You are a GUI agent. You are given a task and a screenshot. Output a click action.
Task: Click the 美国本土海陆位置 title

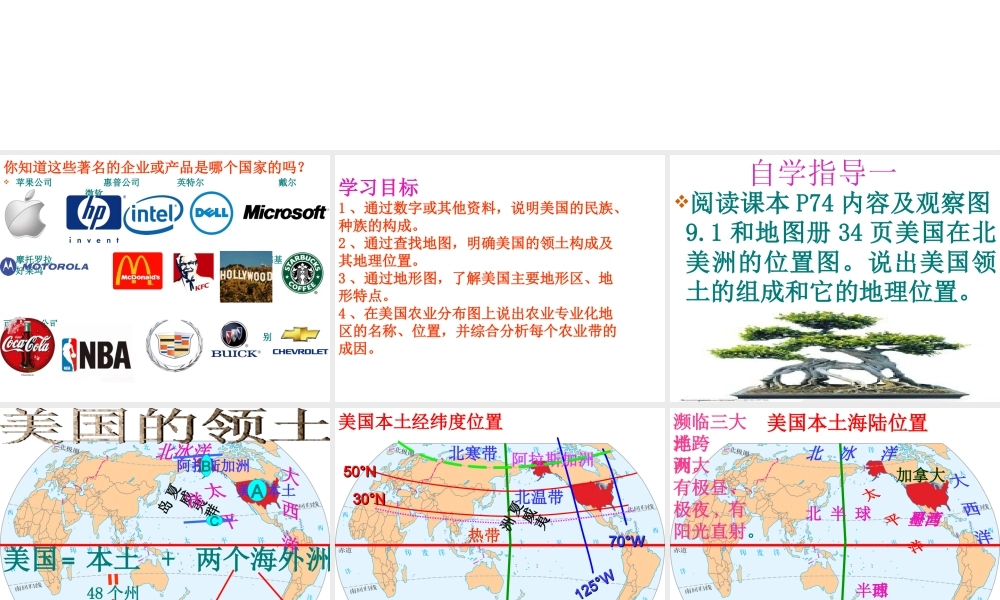pyautogui.click(x=847, y=422)
